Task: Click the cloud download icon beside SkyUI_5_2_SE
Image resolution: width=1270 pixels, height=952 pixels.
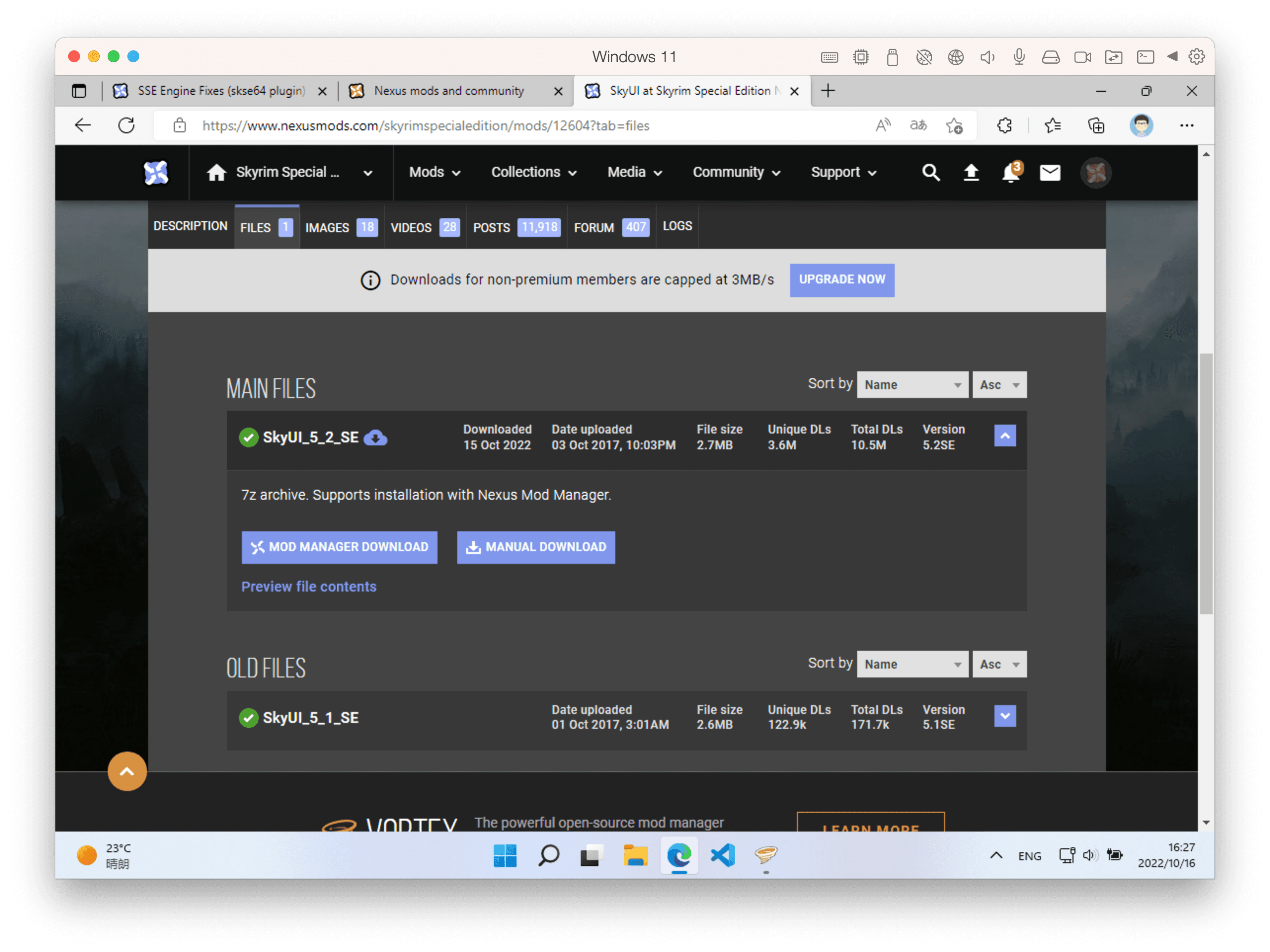Action: click(375, 437)
